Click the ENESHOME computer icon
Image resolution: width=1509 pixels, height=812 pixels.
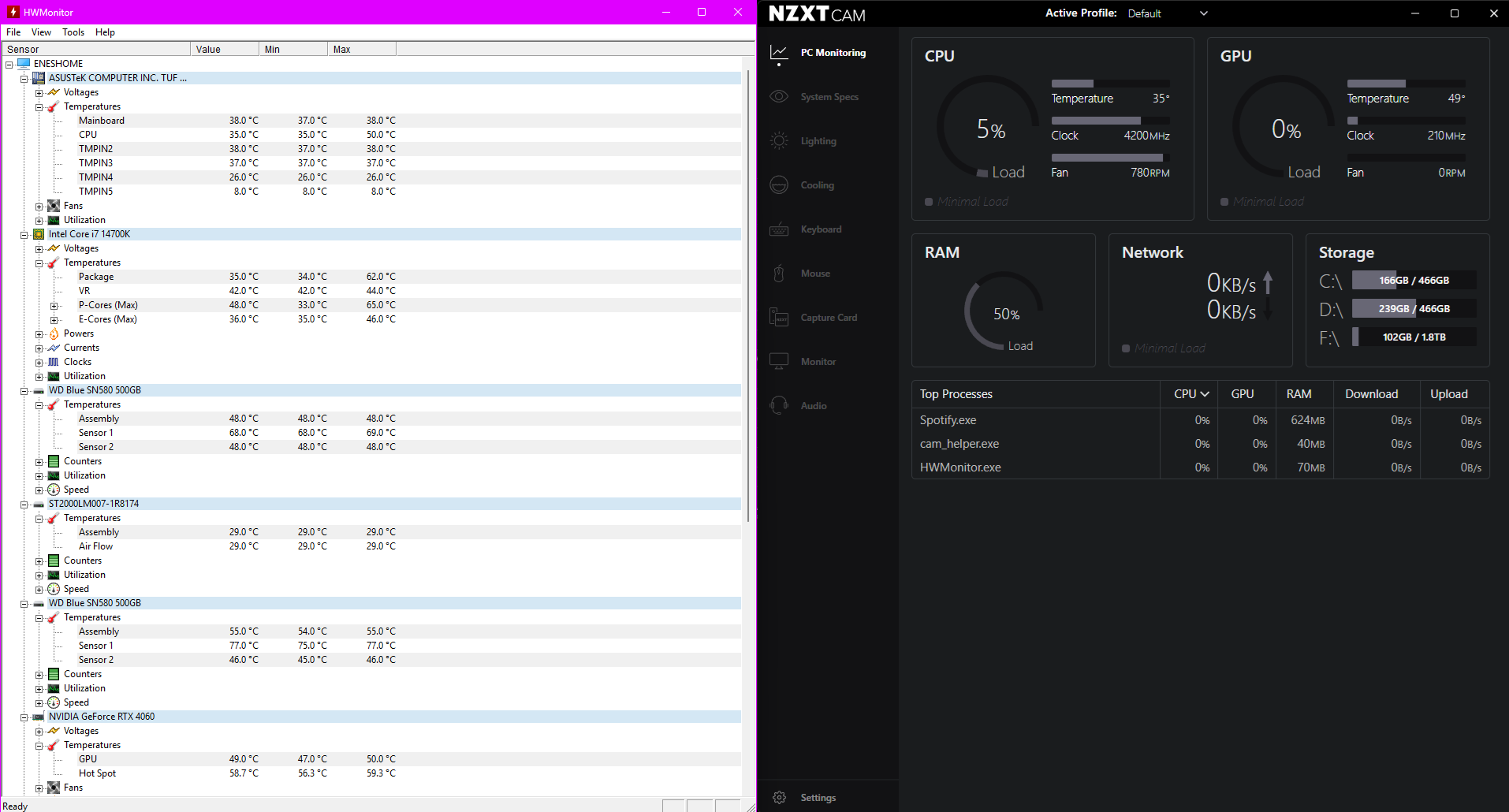[x=24, y=64]
